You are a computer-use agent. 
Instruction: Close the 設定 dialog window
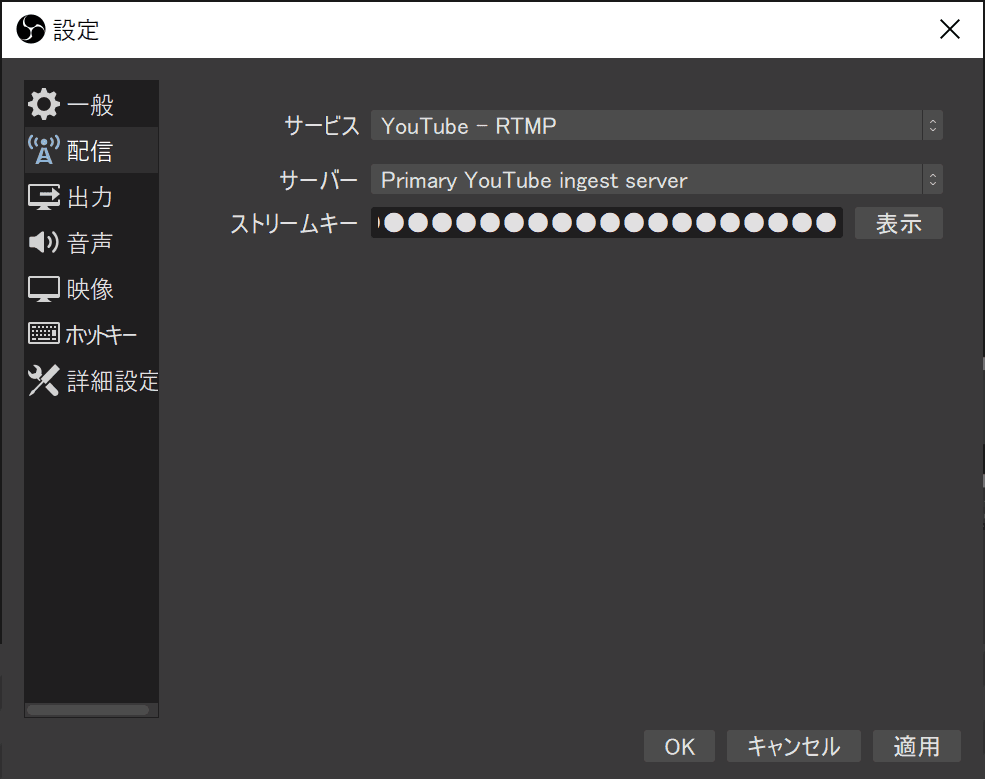[949, 29]
